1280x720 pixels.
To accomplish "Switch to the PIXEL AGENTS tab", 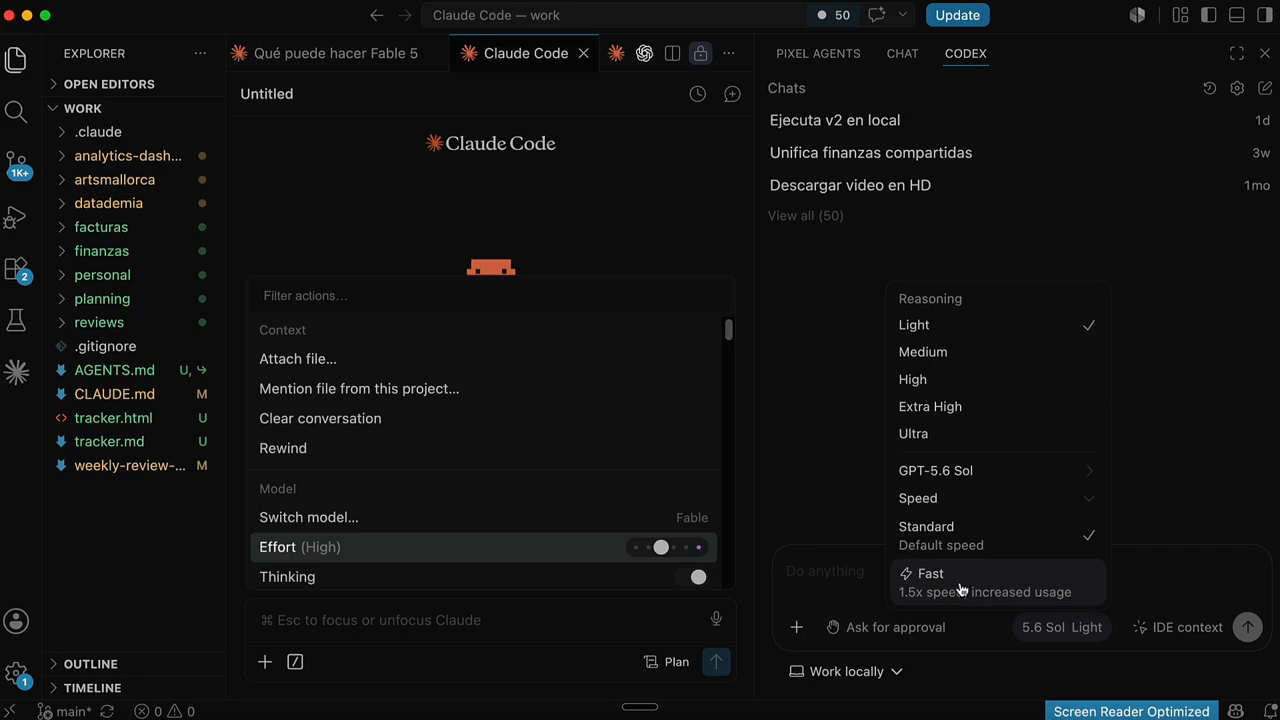I will click(818, 54).
